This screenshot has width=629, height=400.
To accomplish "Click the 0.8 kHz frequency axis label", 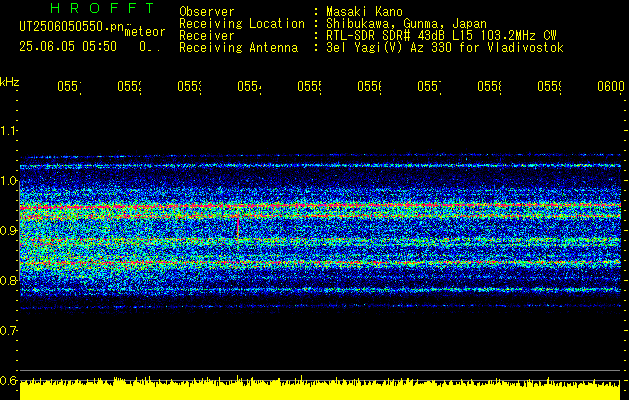I will click(8, 280).
